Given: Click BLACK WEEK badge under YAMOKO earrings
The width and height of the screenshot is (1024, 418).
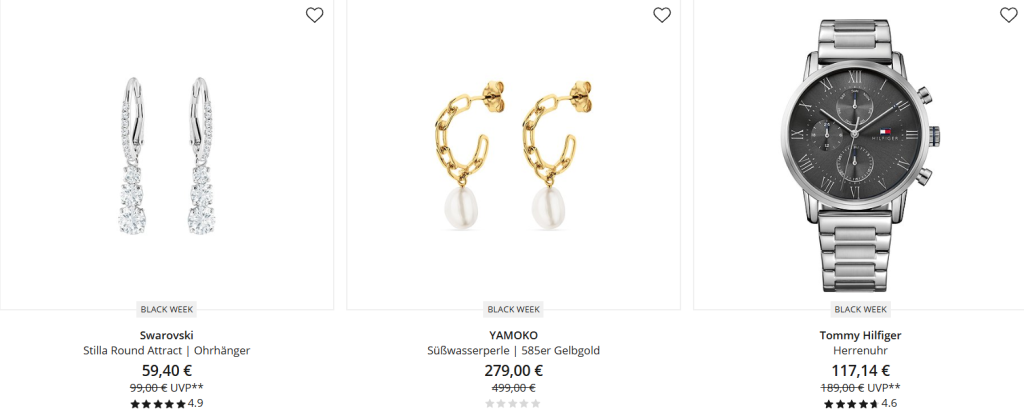Looking at the screenshot, I should click(513, 309).
